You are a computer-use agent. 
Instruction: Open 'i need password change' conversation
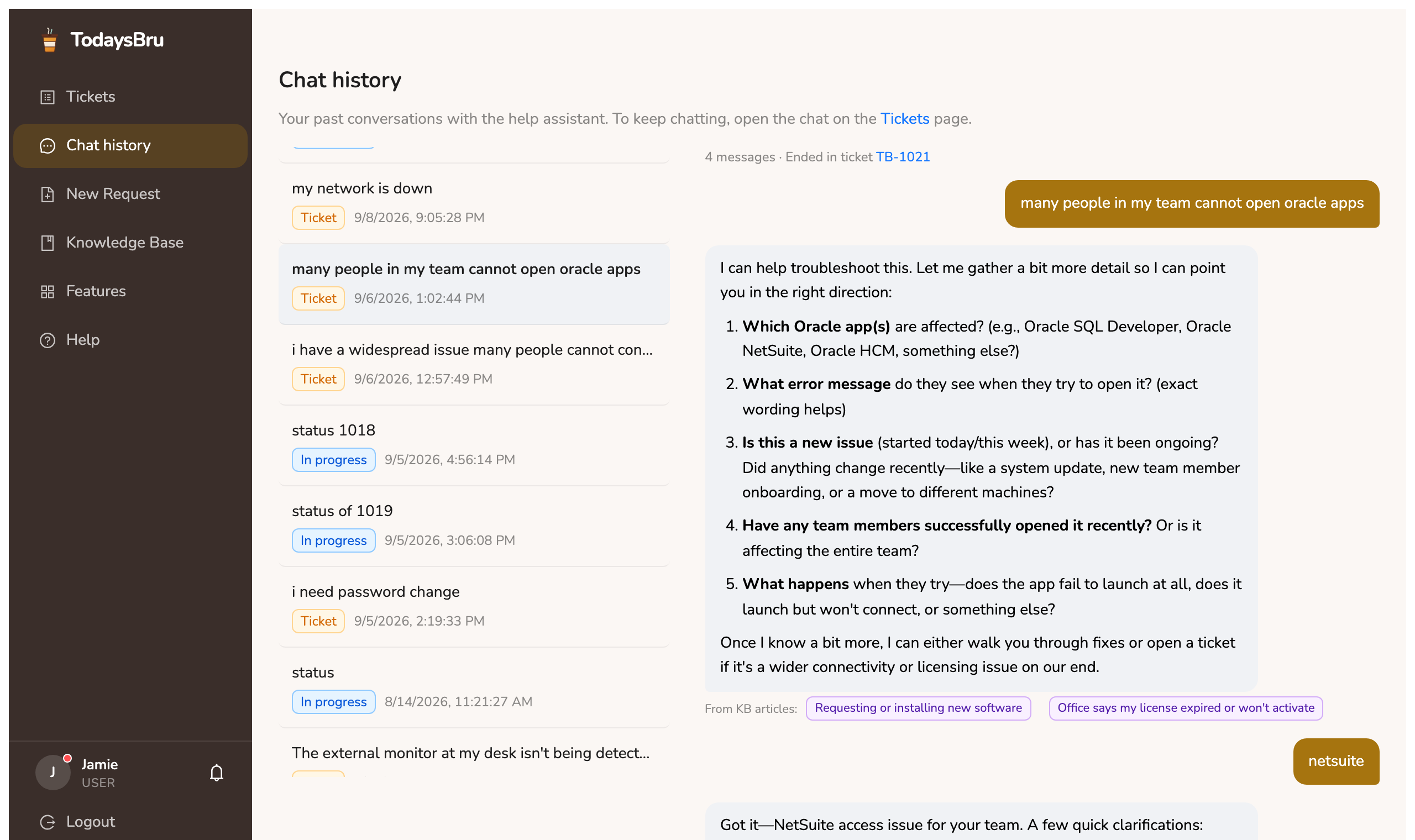(474, 607)
